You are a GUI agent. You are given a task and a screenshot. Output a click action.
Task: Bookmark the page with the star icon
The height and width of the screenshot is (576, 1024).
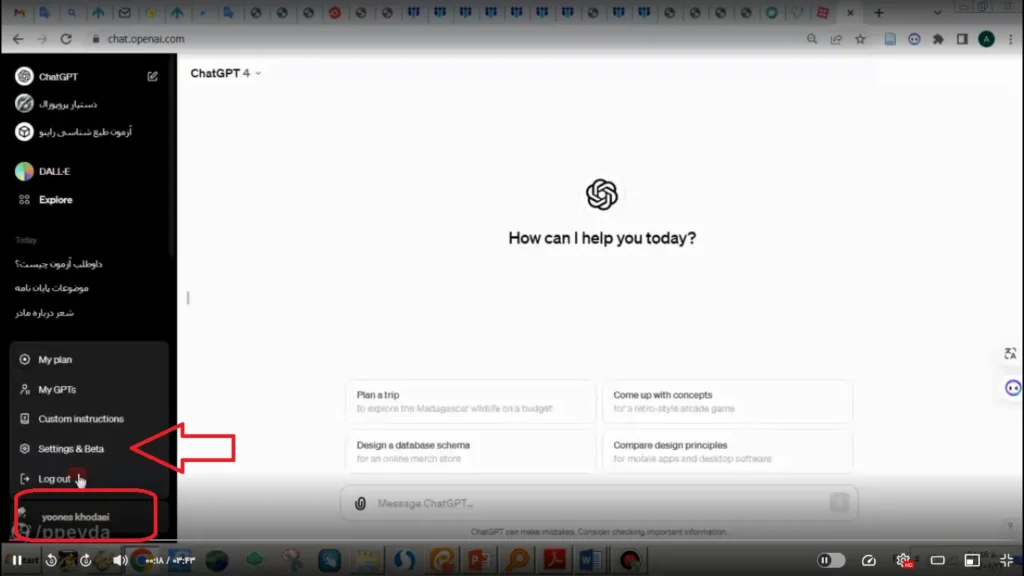860,39
